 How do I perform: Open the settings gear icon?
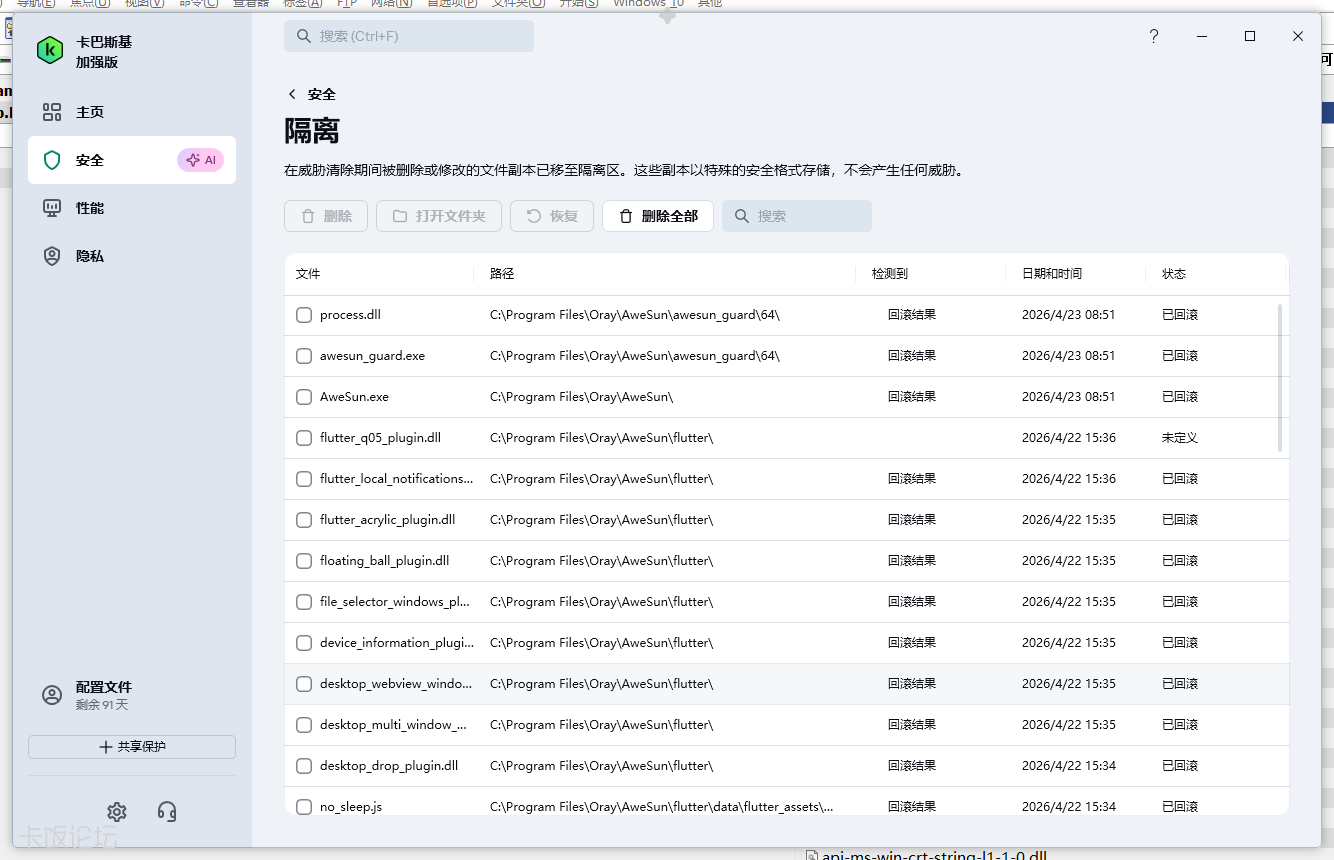(117, 811)
